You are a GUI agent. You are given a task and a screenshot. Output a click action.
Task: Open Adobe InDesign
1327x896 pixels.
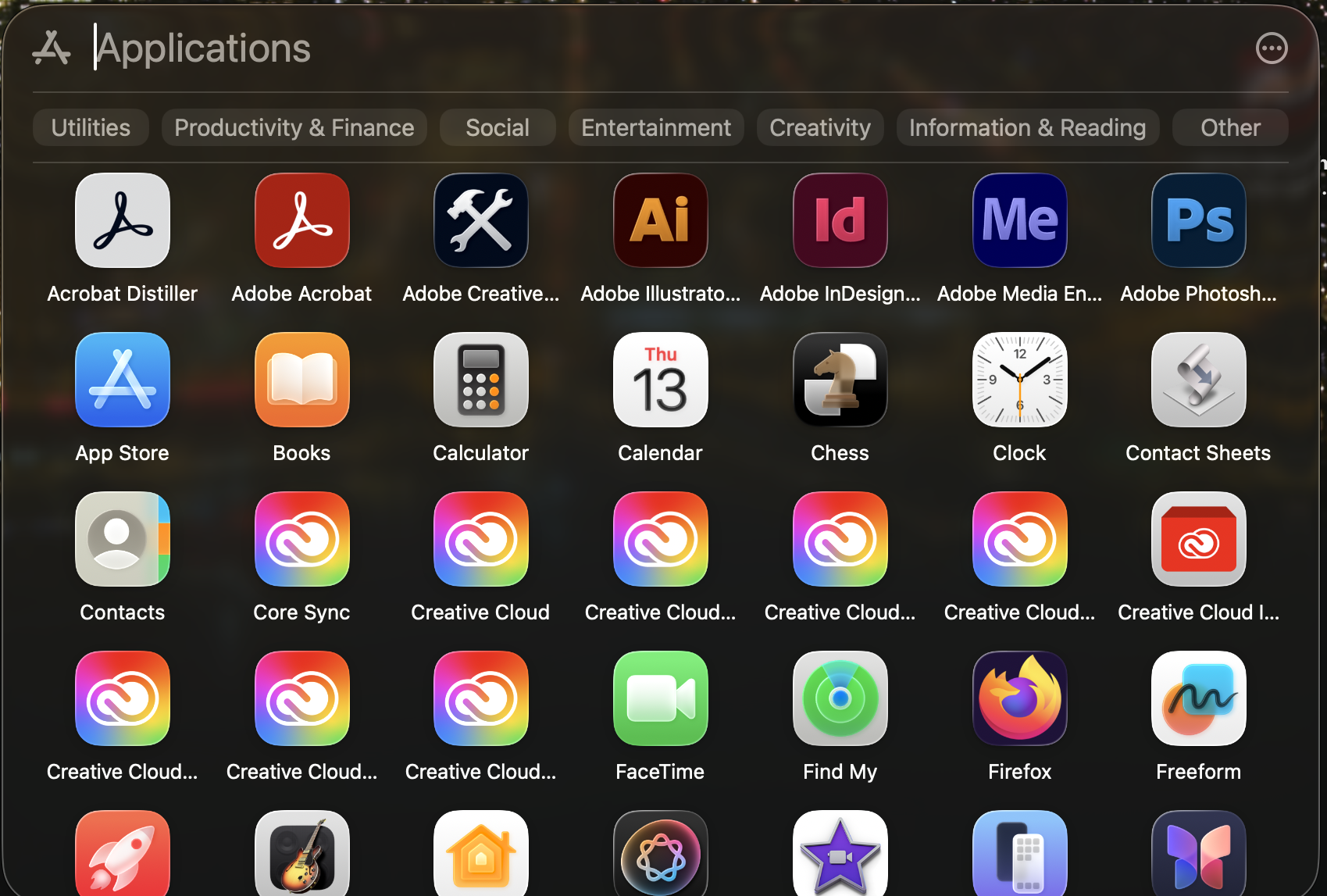click(x=840, y=220)
